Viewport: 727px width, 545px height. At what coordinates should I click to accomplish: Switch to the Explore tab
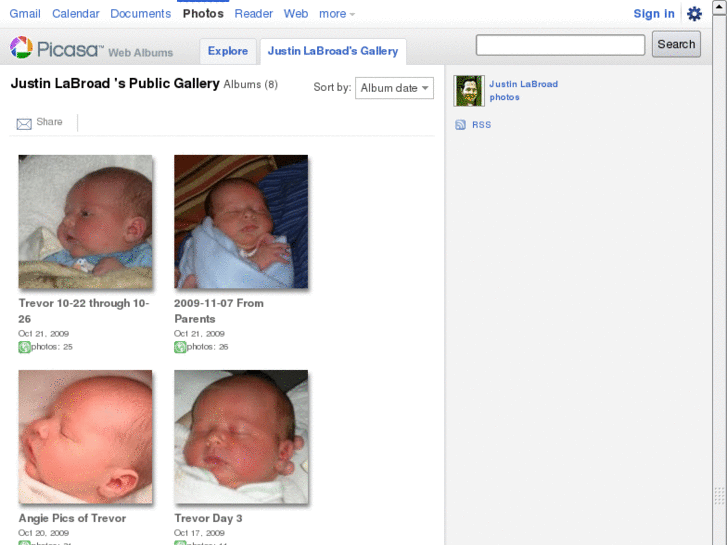(x=228, y=51)
